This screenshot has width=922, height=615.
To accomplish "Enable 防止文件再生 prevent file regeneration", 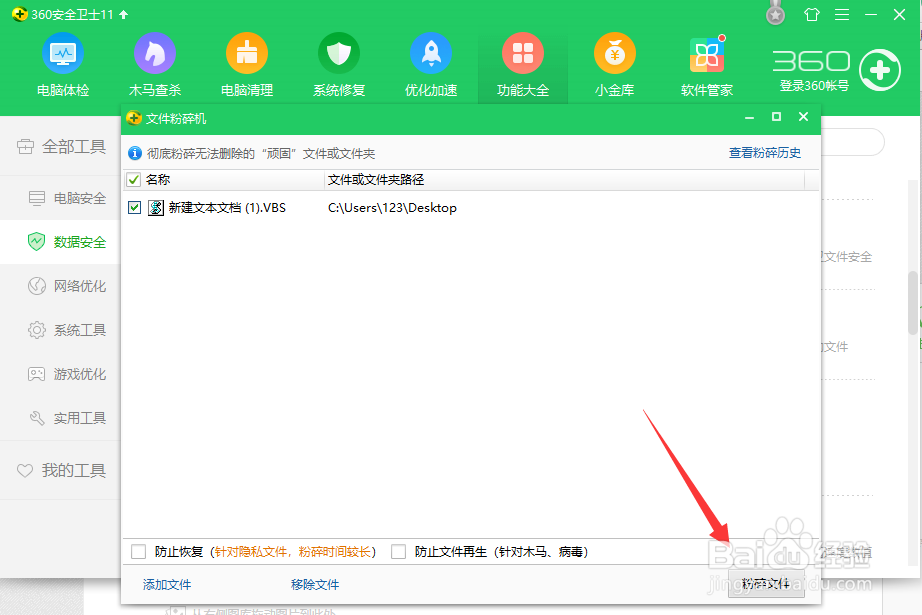I will [396, 550].
